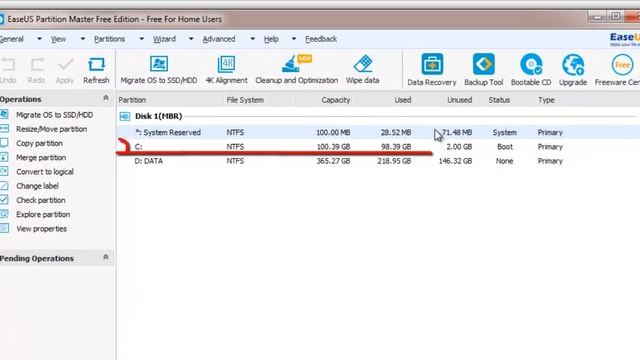Screen dimensions: 640x360
Task: Click the Disk 1 drive icon
Action: pyautogui.click(x=124, y=116)
